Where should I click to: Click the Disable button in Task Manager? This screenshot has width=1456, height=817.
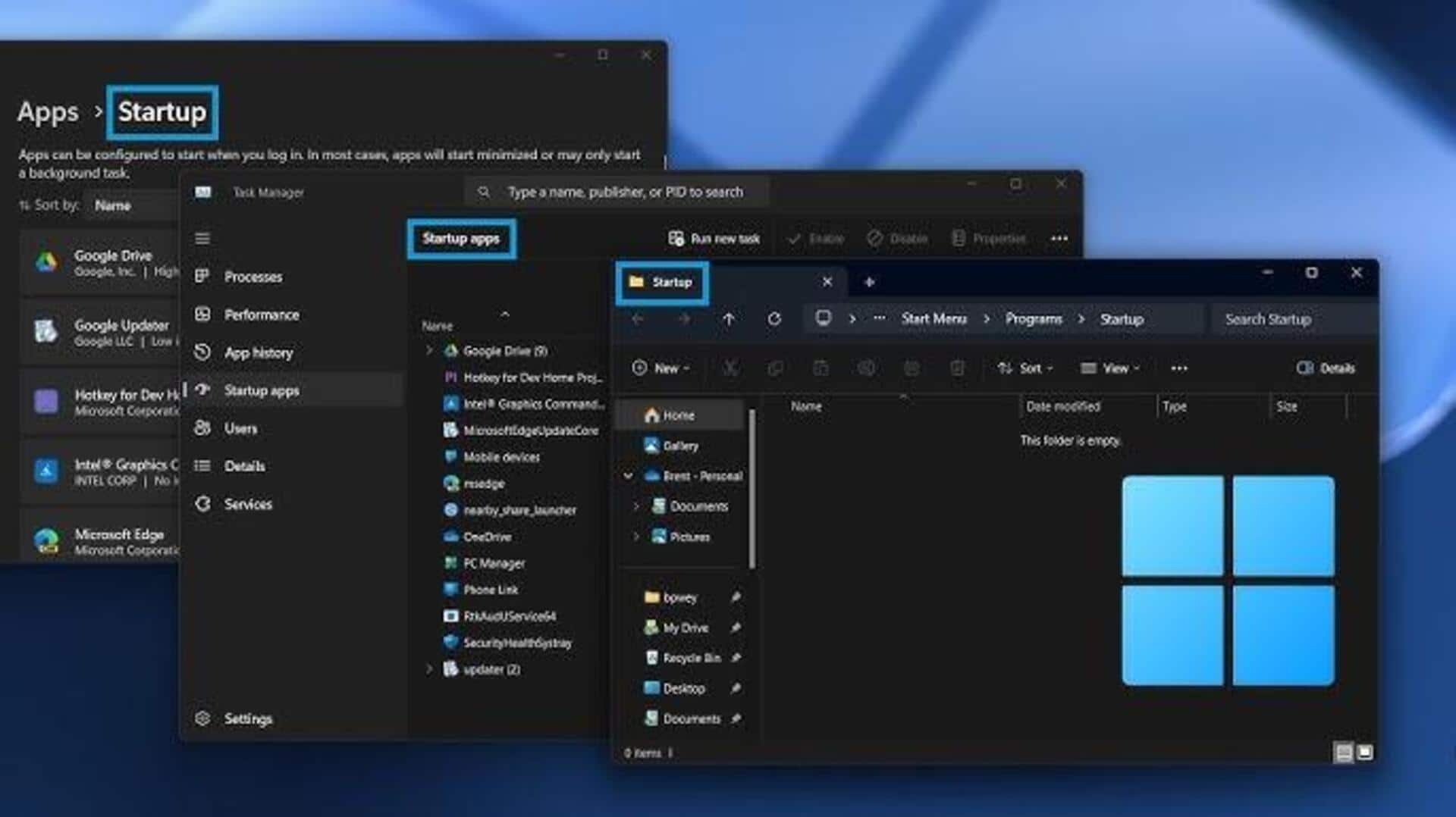point(897,239)
